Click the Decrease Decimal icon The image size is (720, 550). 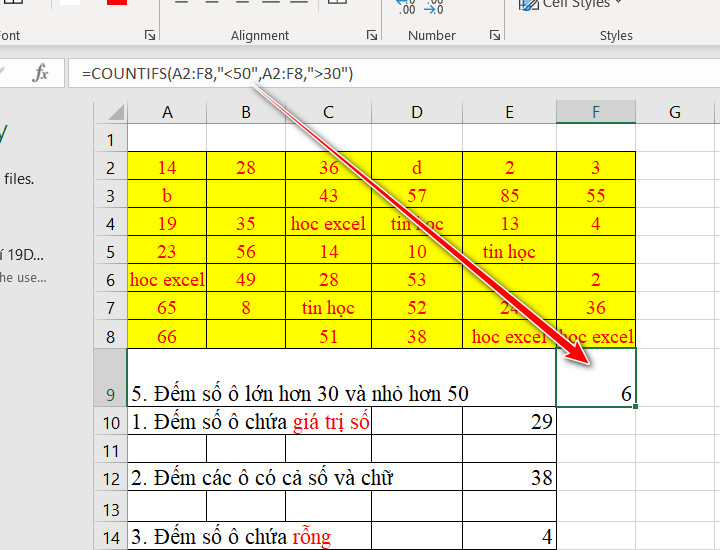point(434,7)
